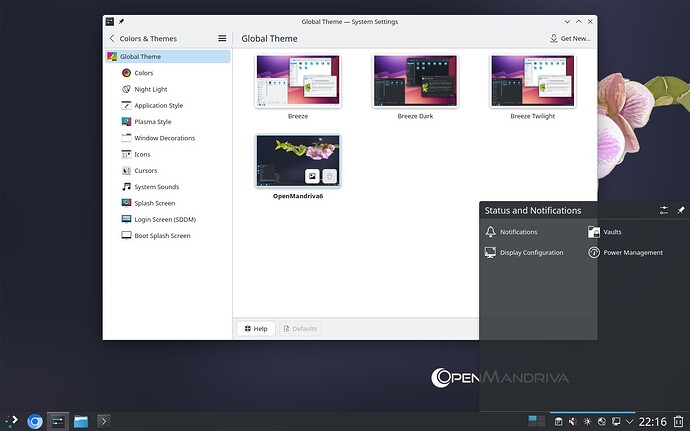Pin the Status and Notifications popup

click(x=680, y=210)
